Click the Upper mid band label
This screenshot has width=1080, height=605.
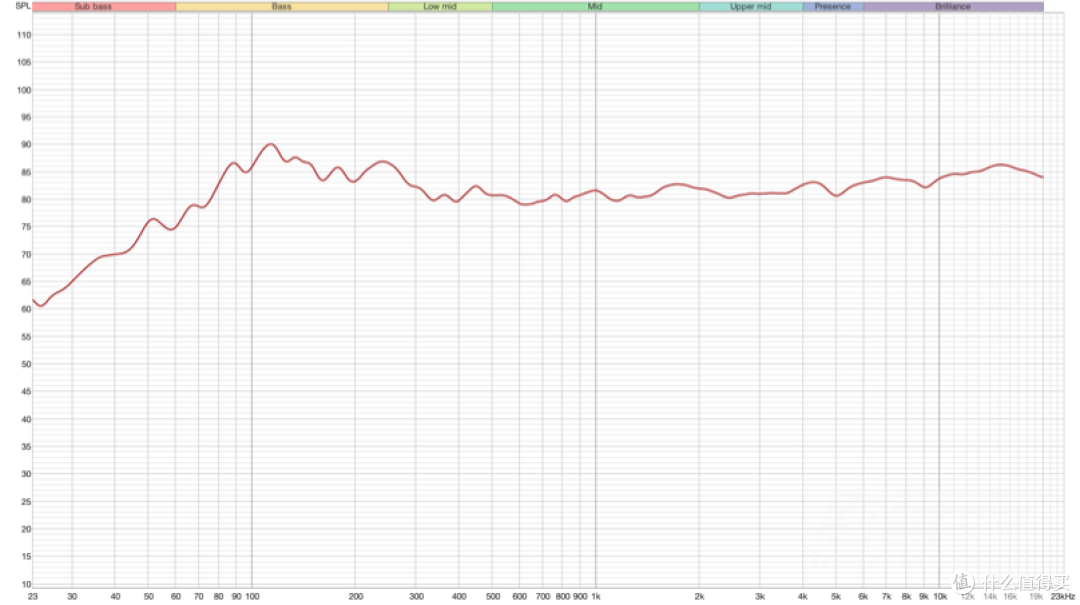click(x=751, y=6)
